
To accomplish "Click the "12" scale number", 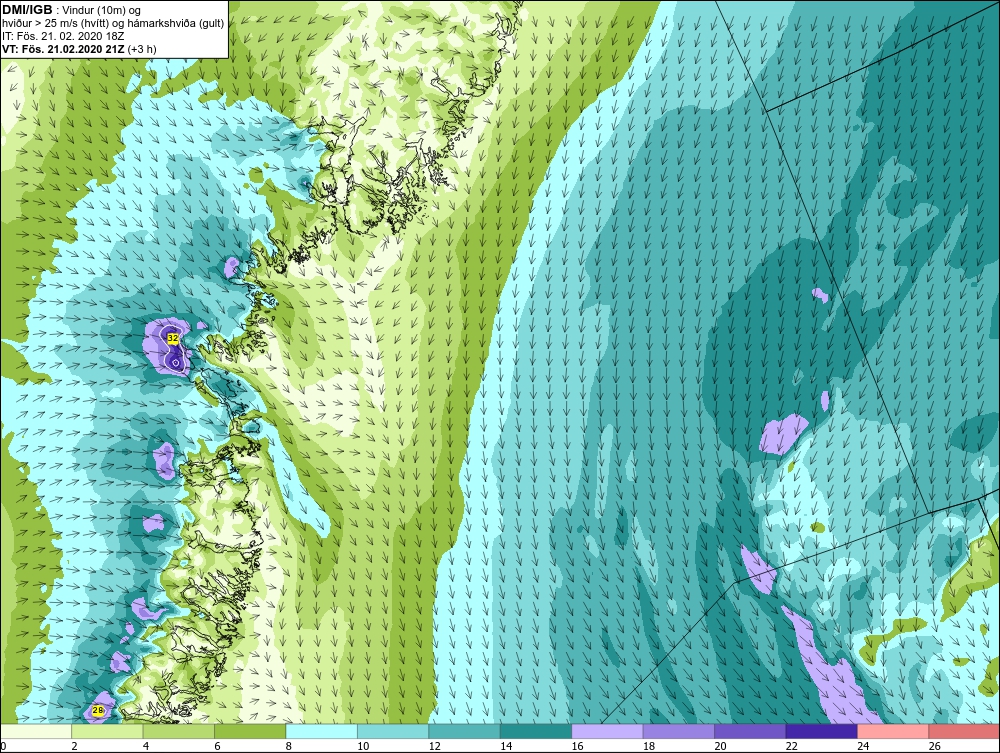I will 434,746.
